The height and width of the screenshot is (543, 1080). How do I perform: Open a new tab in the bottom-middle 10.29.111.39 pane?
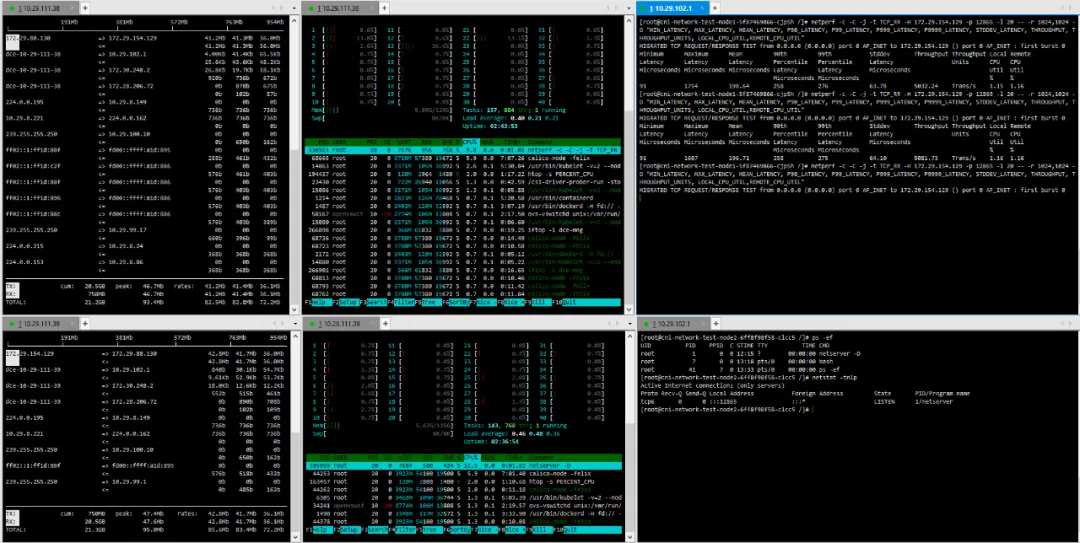387,323
